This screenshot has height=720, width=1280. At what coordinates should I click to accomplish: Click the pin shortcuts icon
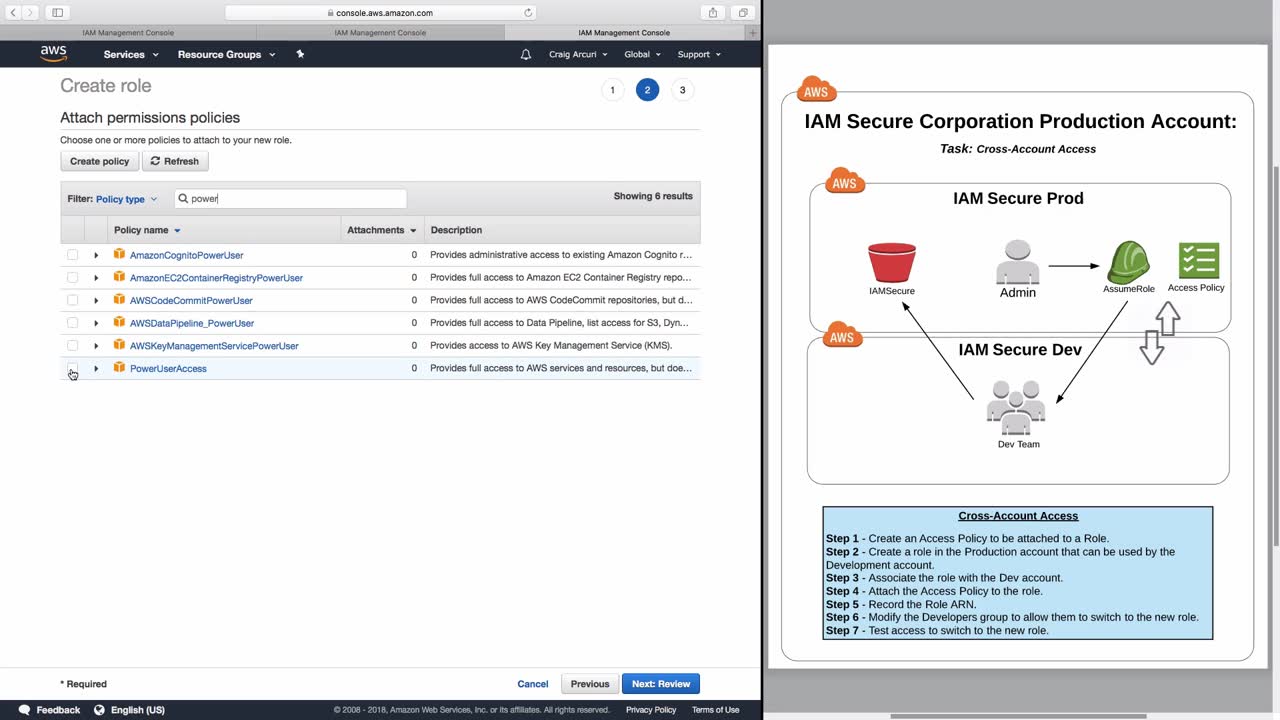coord(300,54)
